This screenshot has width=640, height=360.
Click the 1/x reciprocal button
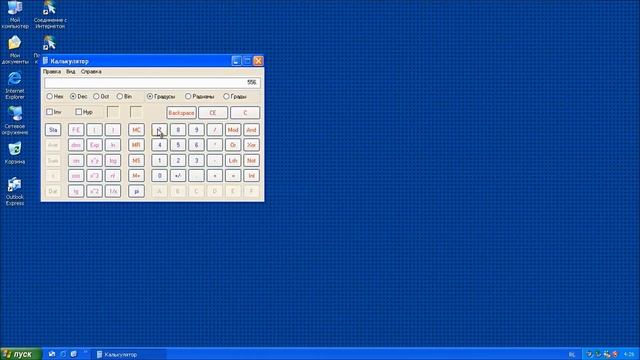click(113, 191)
